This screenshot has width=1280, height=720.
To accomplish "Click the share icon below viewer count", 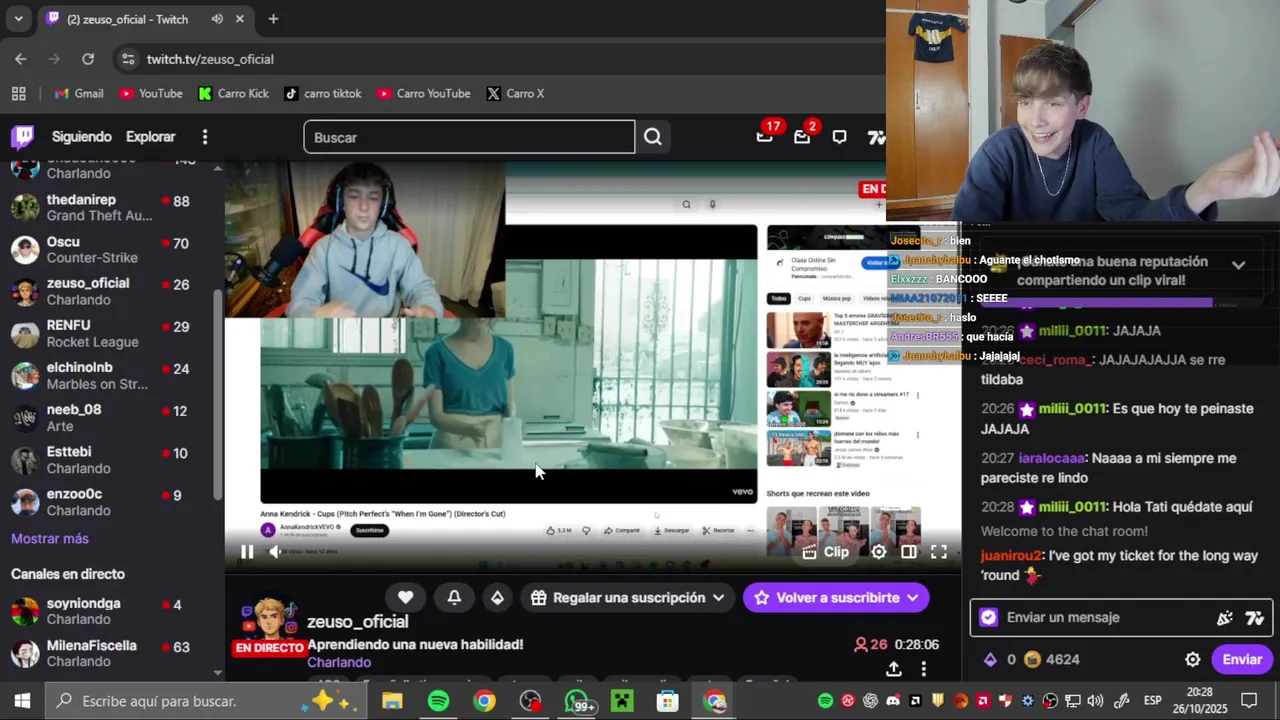I will (x=894, y=668).
